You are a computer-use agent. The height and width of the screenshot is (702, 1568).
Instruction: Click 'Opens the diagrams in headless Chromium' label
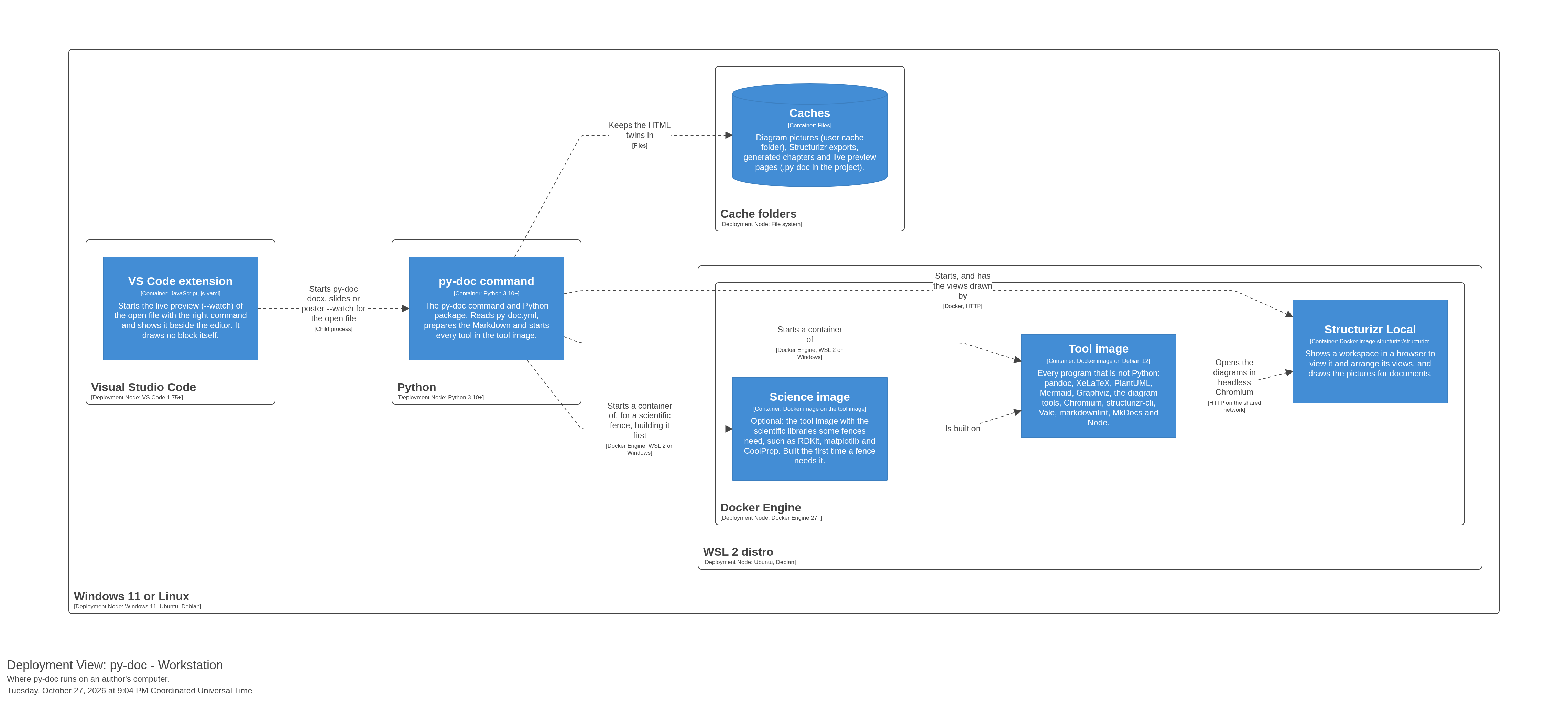(1234, 378)
